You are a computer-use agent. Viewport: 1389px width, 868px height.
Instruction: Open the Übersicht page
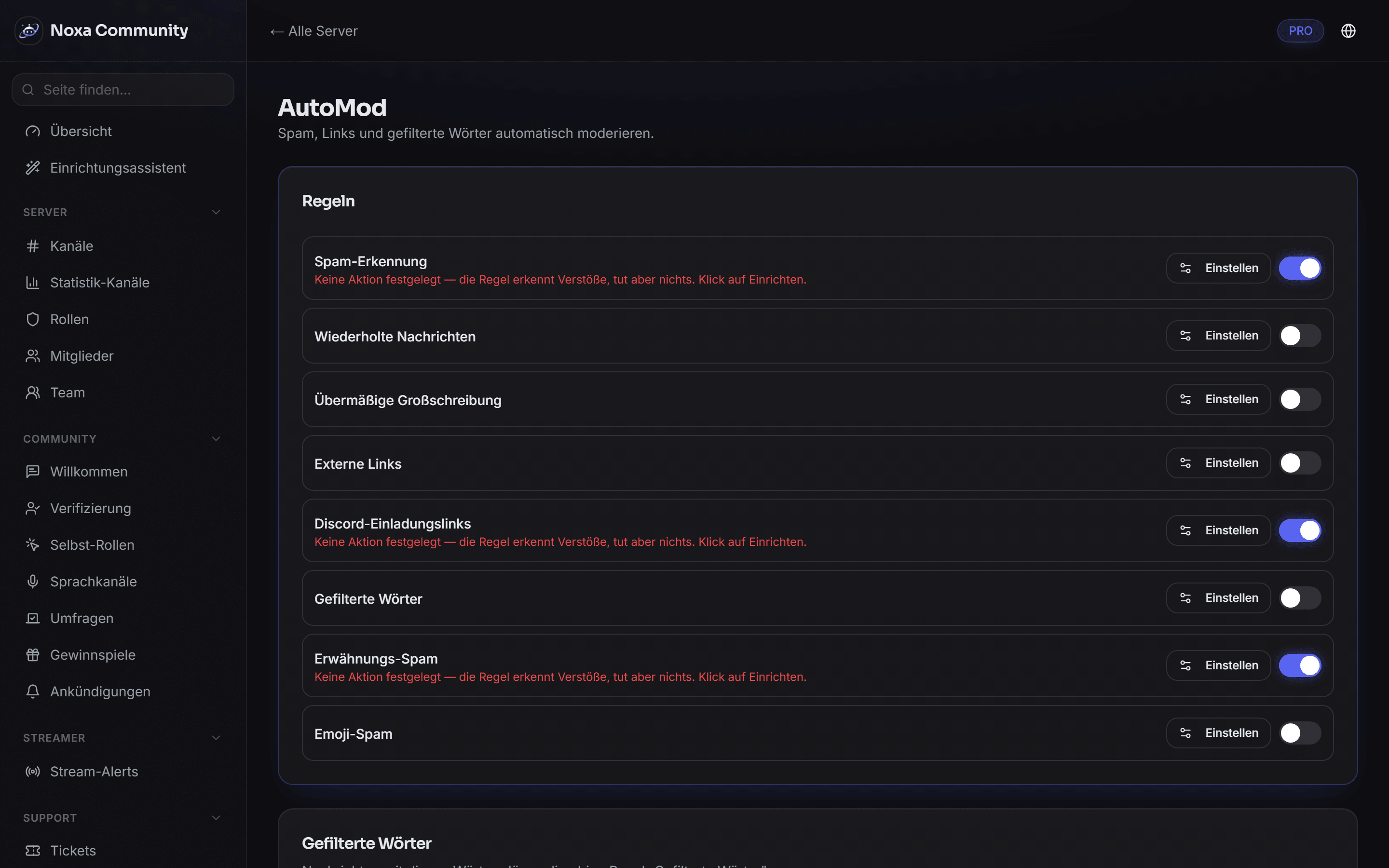123,132
